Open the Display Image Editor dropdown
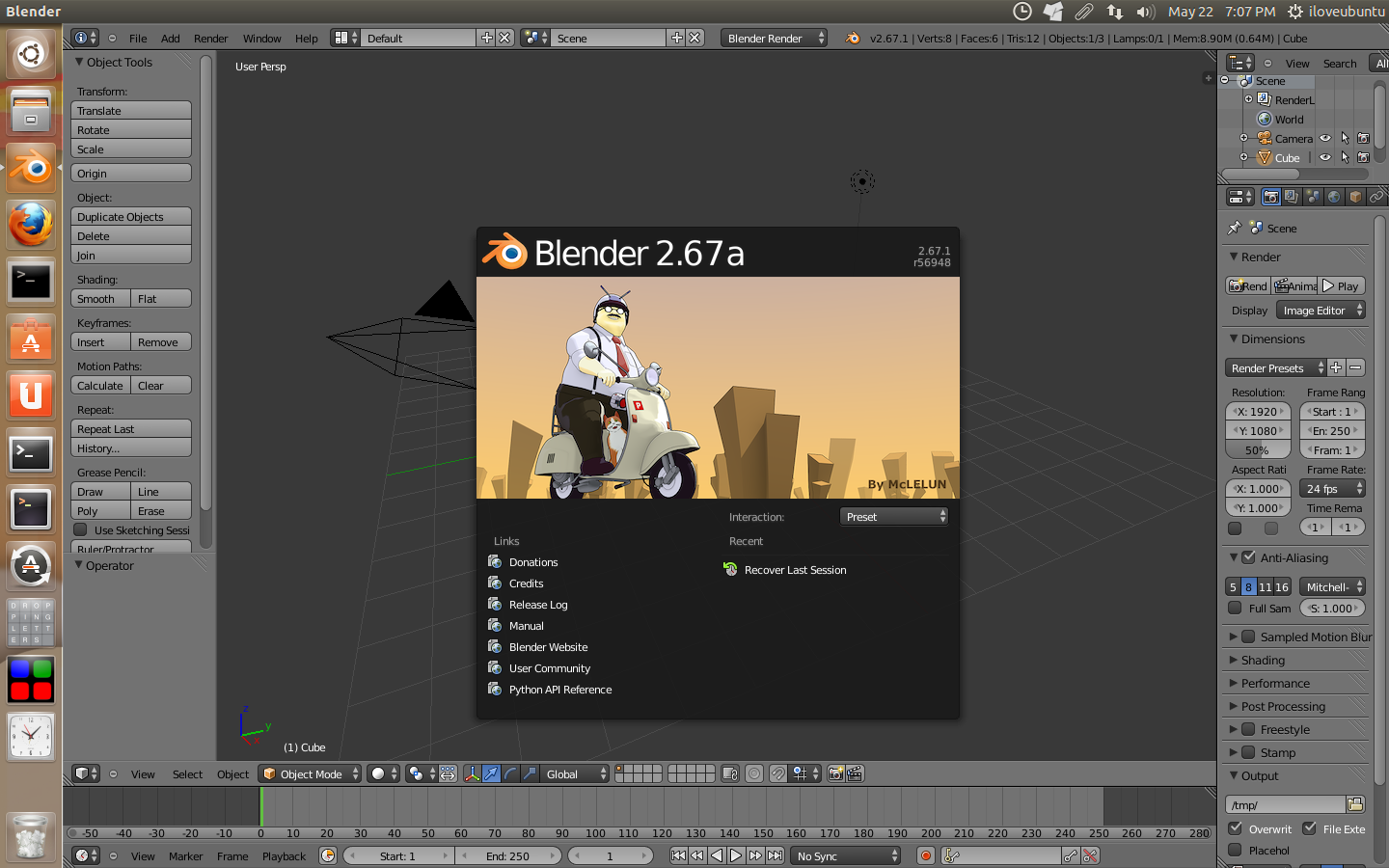This screenshot has height=868, width=1389. coord(1321,310)
